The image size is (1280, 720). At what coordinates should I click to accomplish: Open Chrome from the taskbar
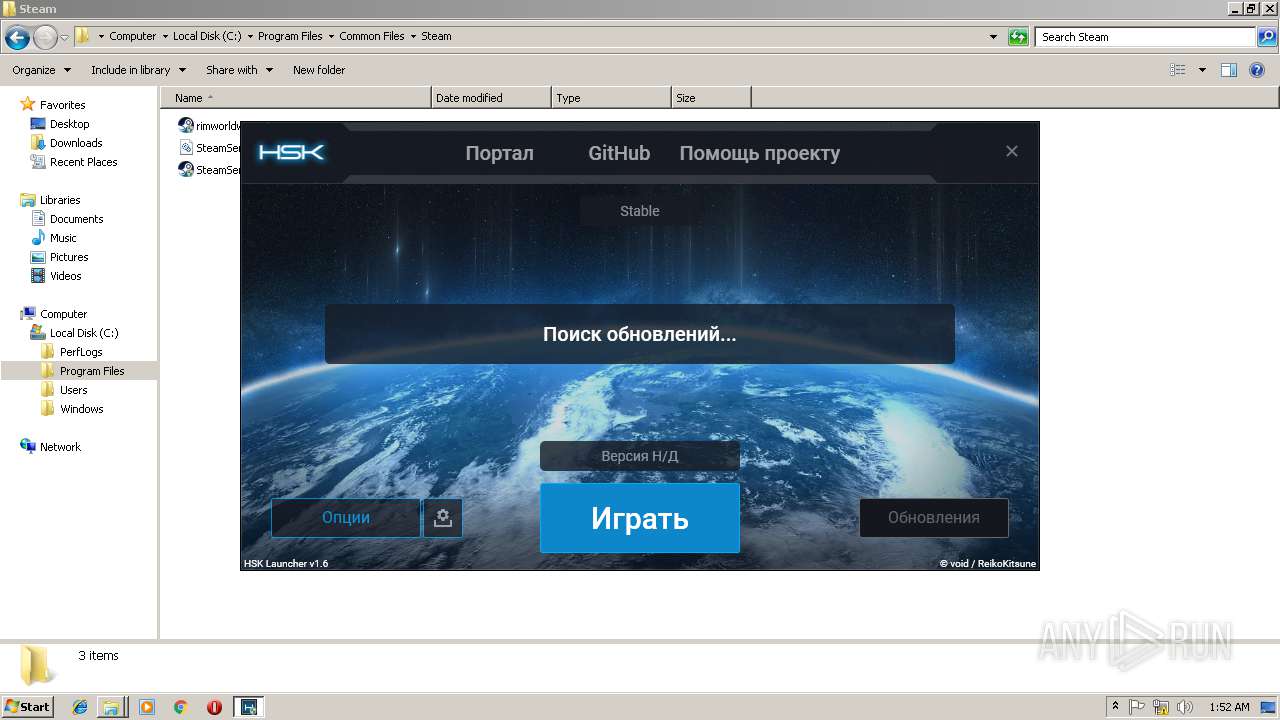coord(180,707)
